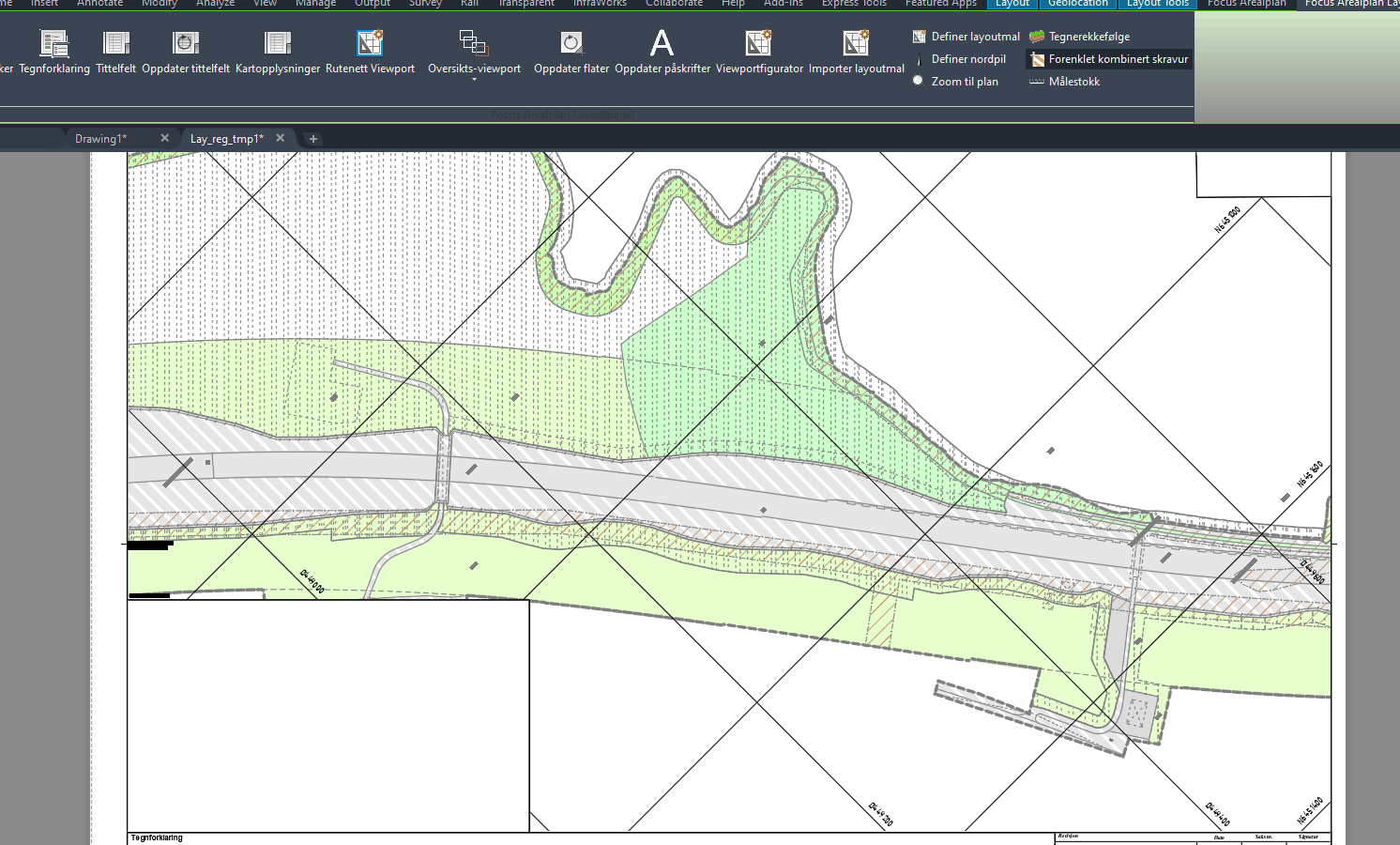Image resolution: width=1400 pixels, height=845 pixels.
Task: Select Zoom til plan option
Action: pyautogui.click(x=956, y=82)
